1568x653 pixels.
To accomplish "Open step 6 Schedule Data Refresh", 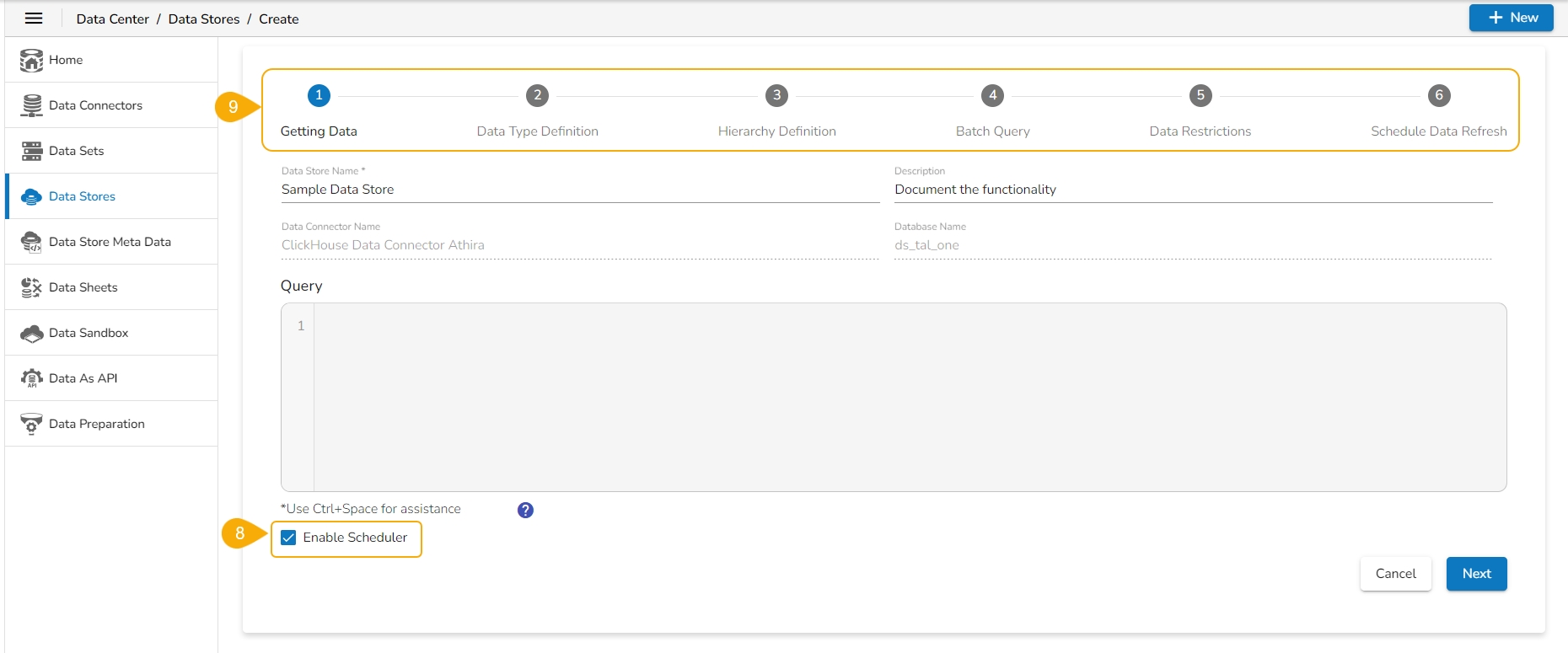I will click(x=1438, y=96).
